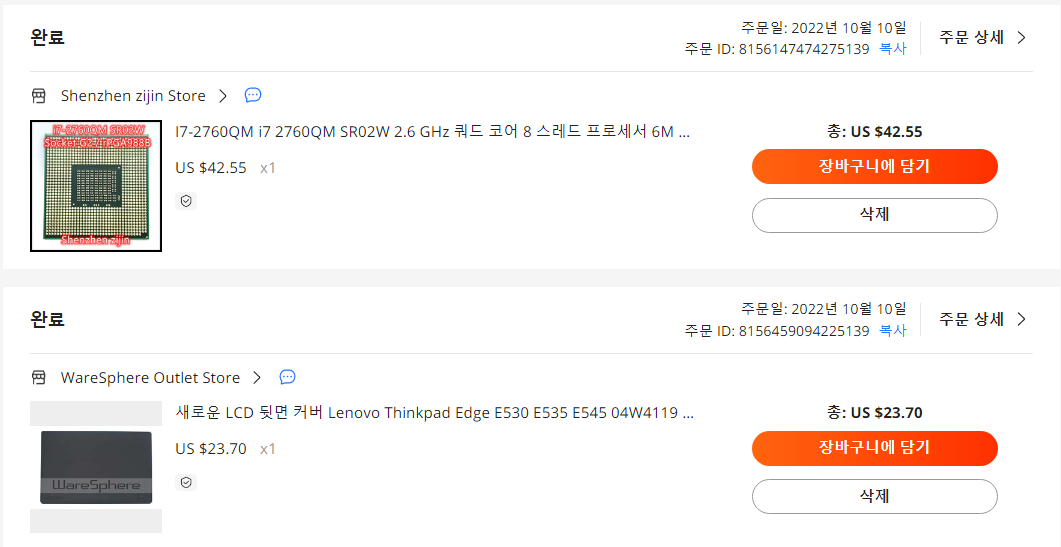The image size is (1061, 547).
Task: Click the buyer protection shield on CPU order
Action: coord(186,201)
